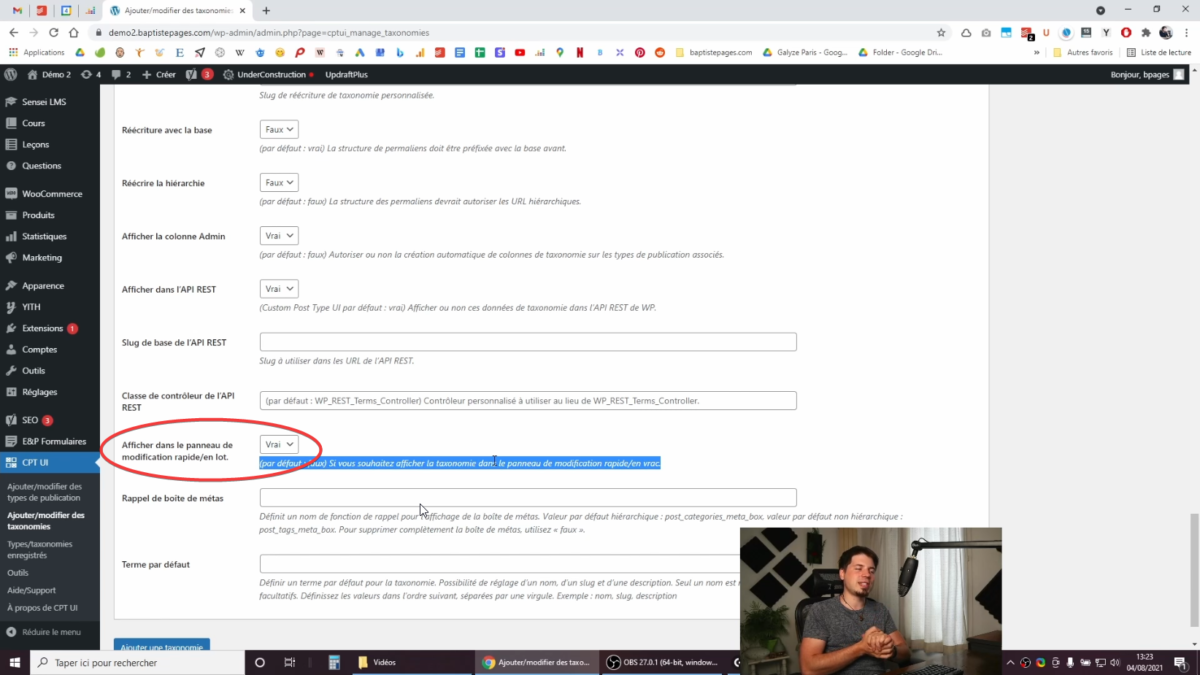Collapse the sidebar with Réduire le menu
The width and height of the screenshot is (1200, 675).
49,632
